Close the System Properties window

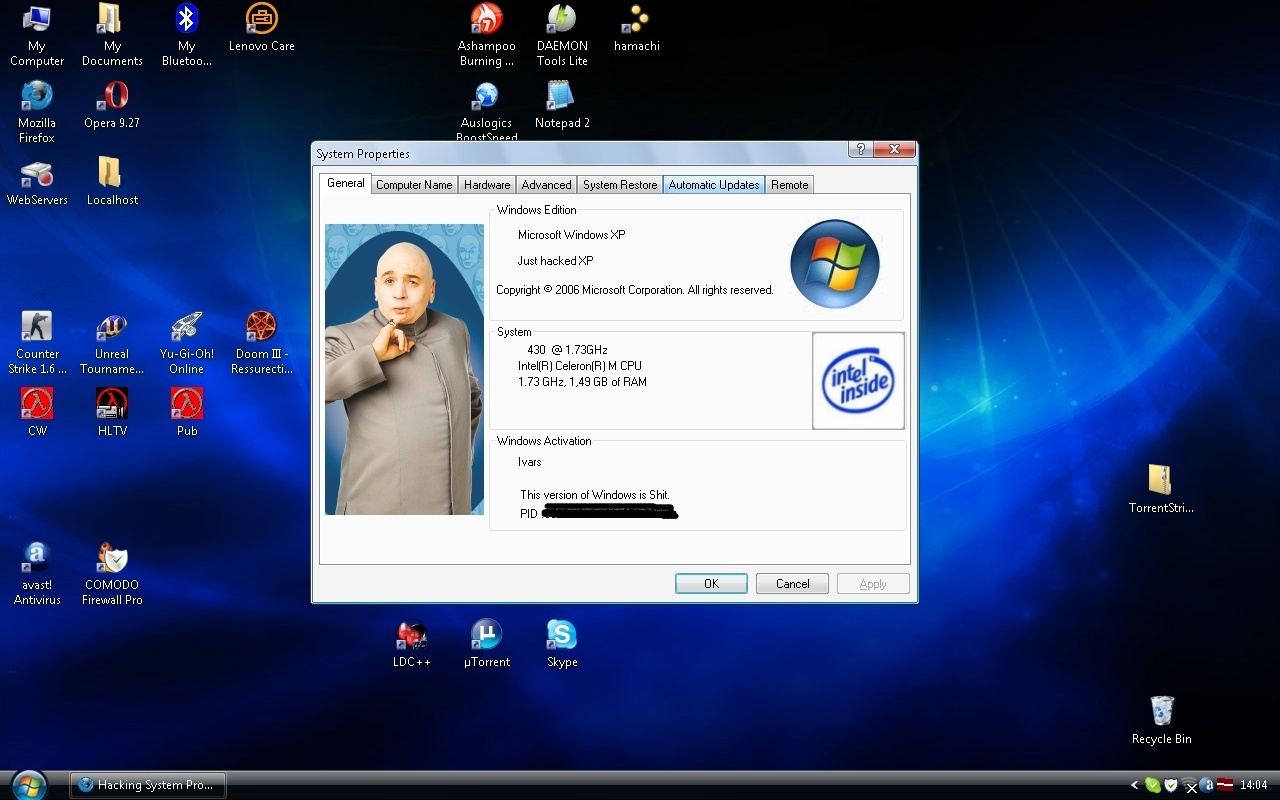[894, 149]
